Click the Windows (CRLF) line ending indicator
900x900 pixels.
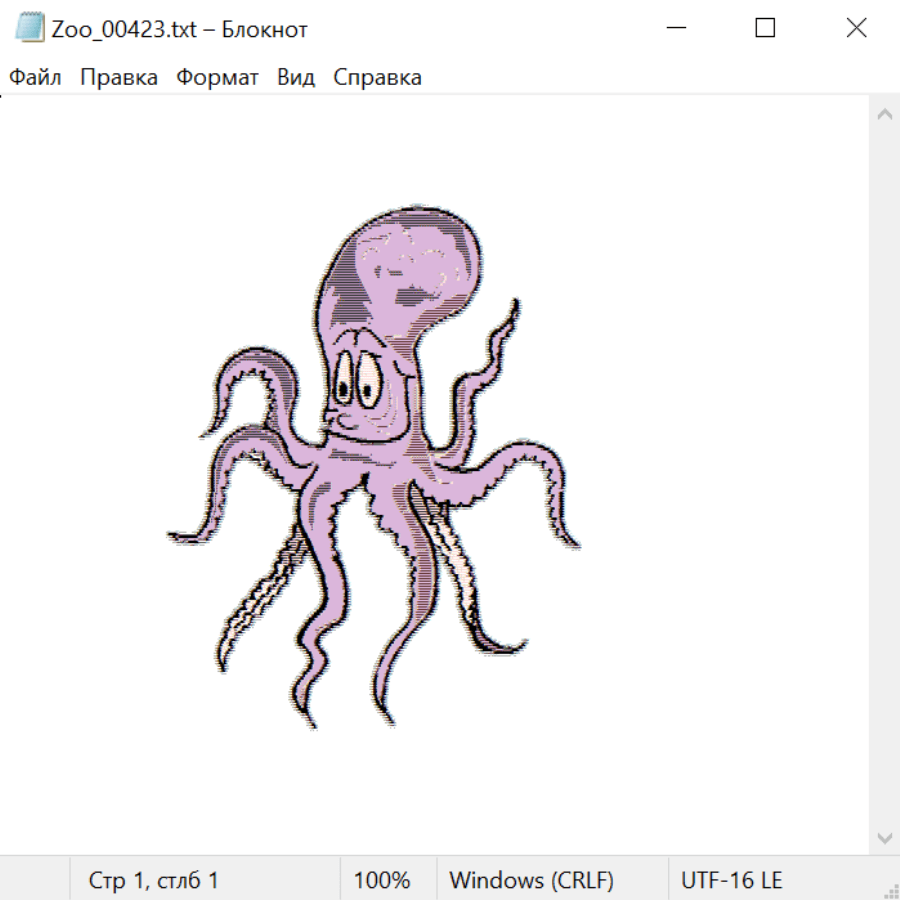(x=531, y=880)
